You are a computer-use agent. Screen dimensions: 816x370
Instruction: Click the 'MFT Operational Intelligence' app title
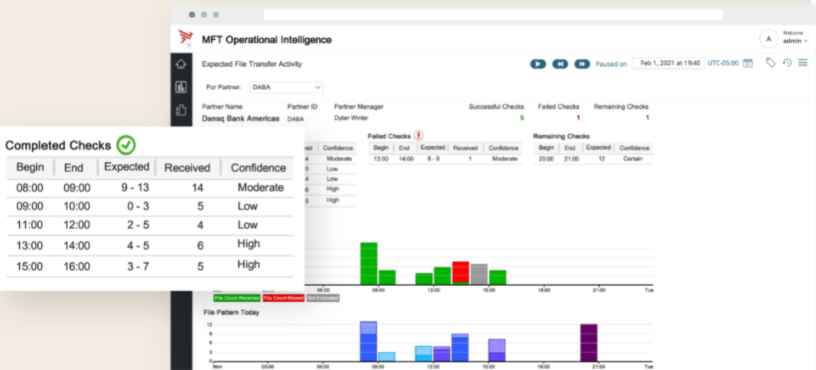coord(266,40)
